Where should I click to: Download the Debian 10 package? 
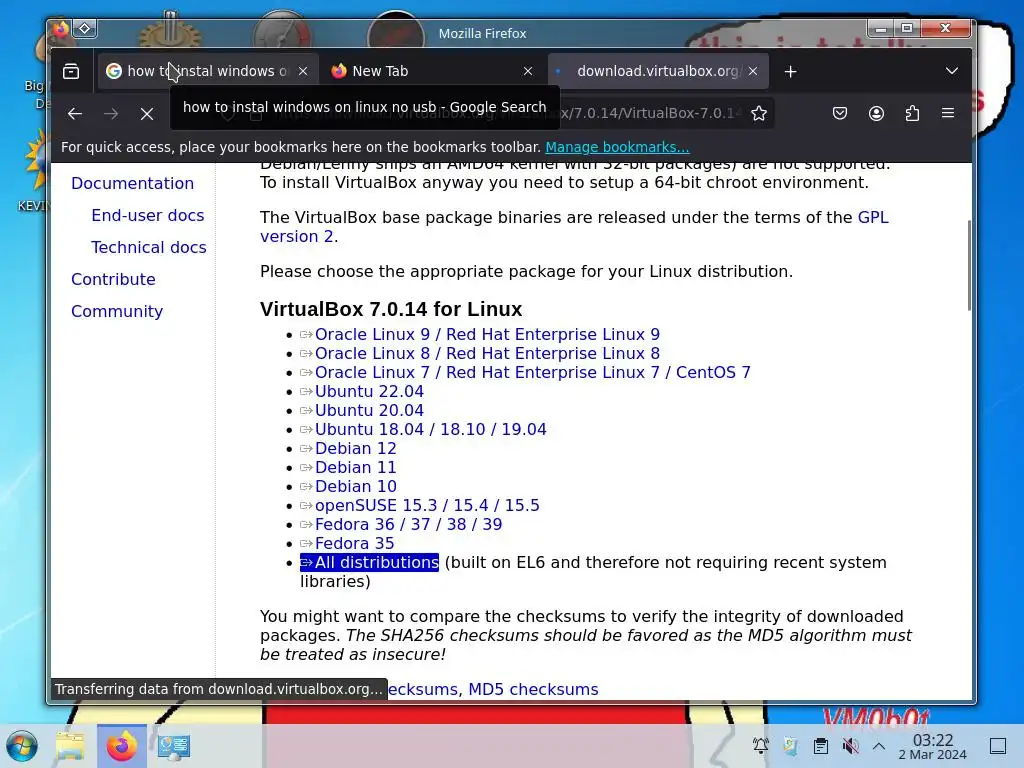(355, 486)
